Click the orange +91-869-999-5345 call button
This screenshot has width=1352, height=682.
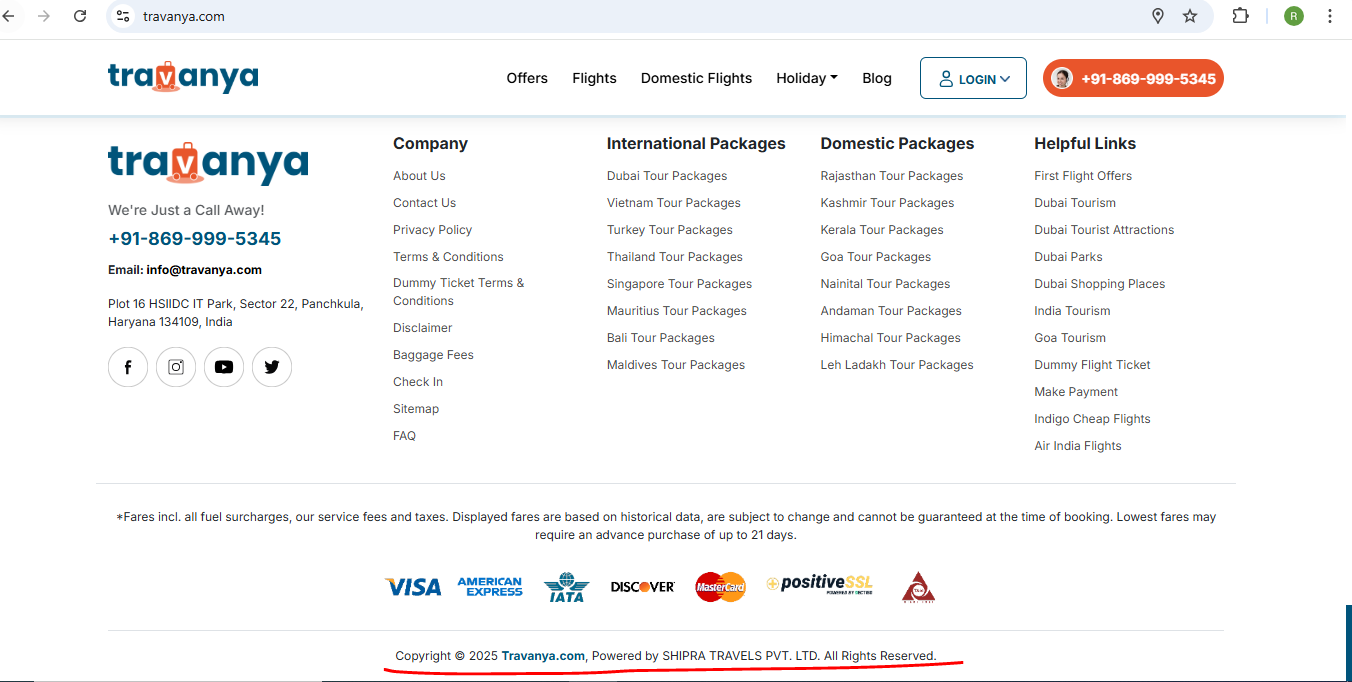(x=1133, y=79)
